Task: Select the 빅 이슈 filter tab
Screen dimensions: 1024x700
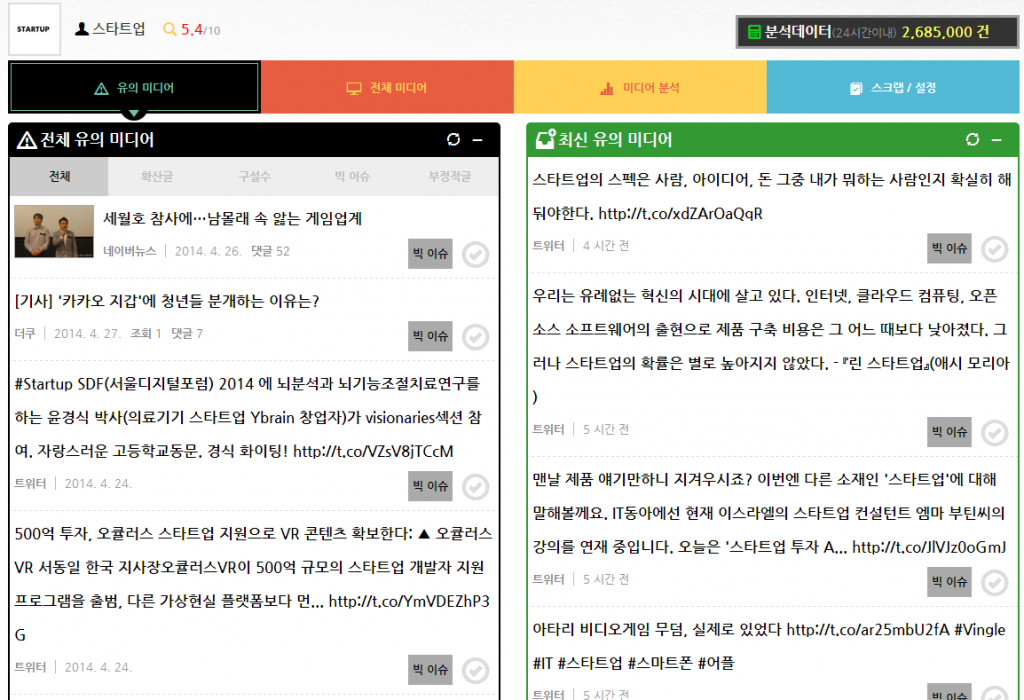Action: point(352,176)
